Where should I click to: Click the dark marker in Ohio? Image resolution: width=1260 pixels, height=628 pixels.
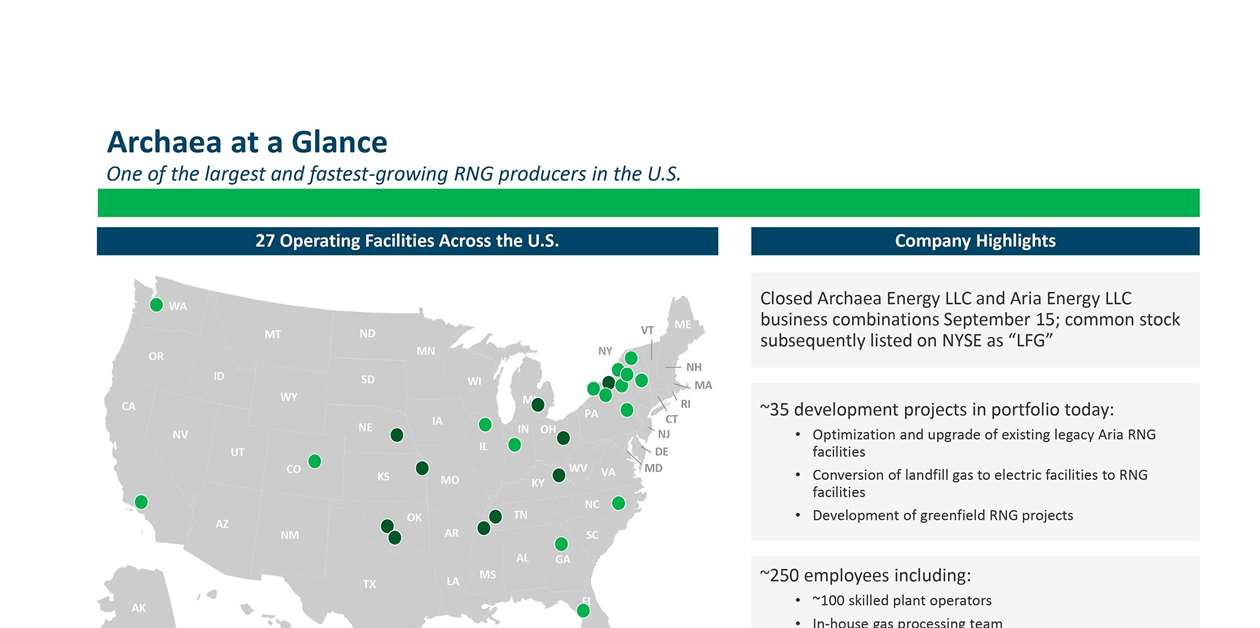click(x=561, y=437)
